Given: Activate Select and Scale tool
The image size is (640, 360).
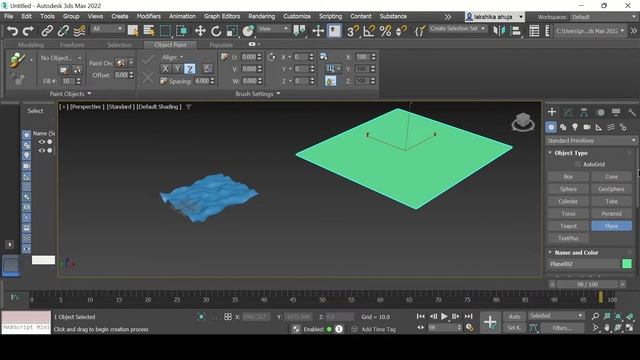Looking at the screenshot, I should (232, 31).
